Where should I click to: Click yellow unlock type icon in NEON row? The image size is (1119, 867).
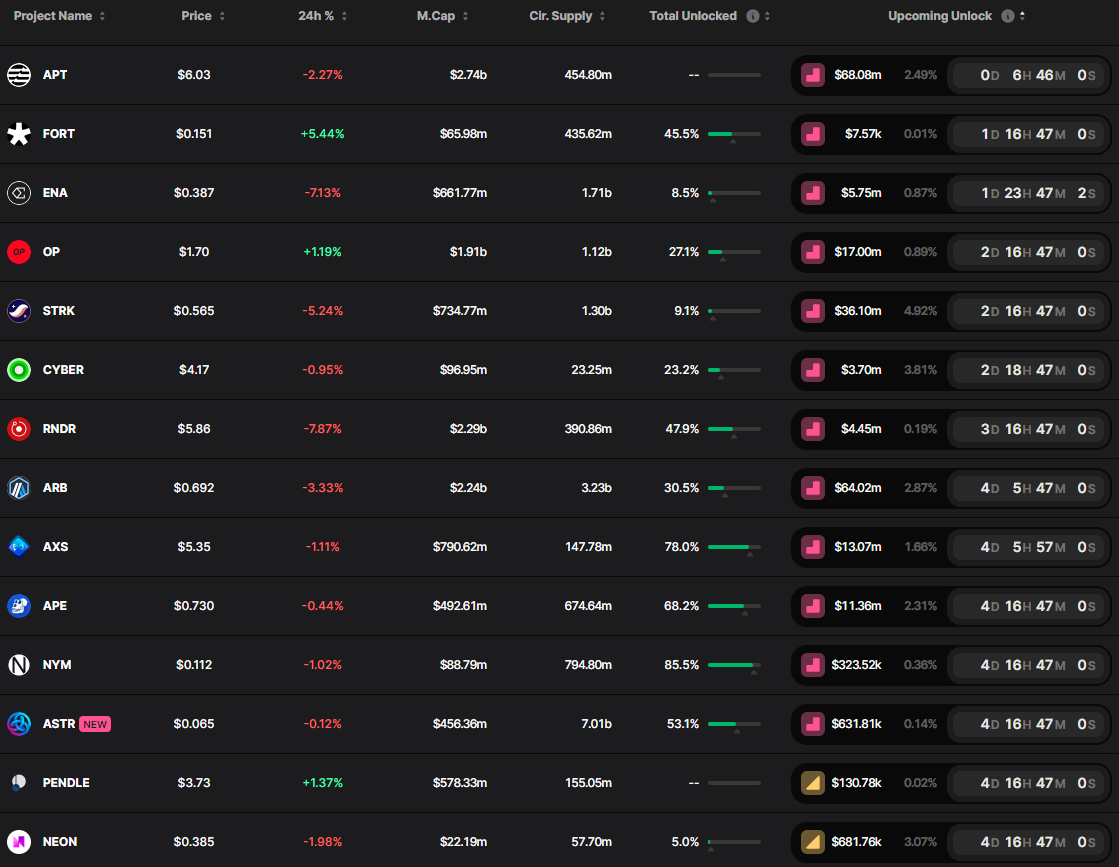[x=813, y=842]
